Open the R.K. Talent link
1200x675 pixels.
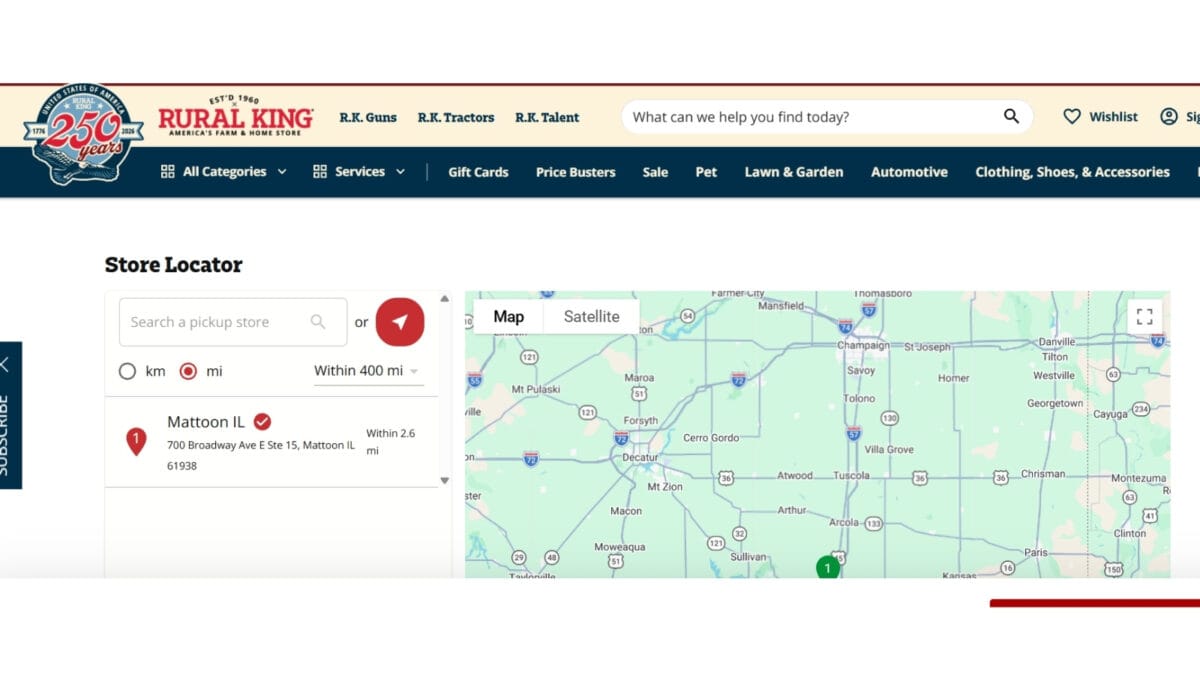[547, 117]
